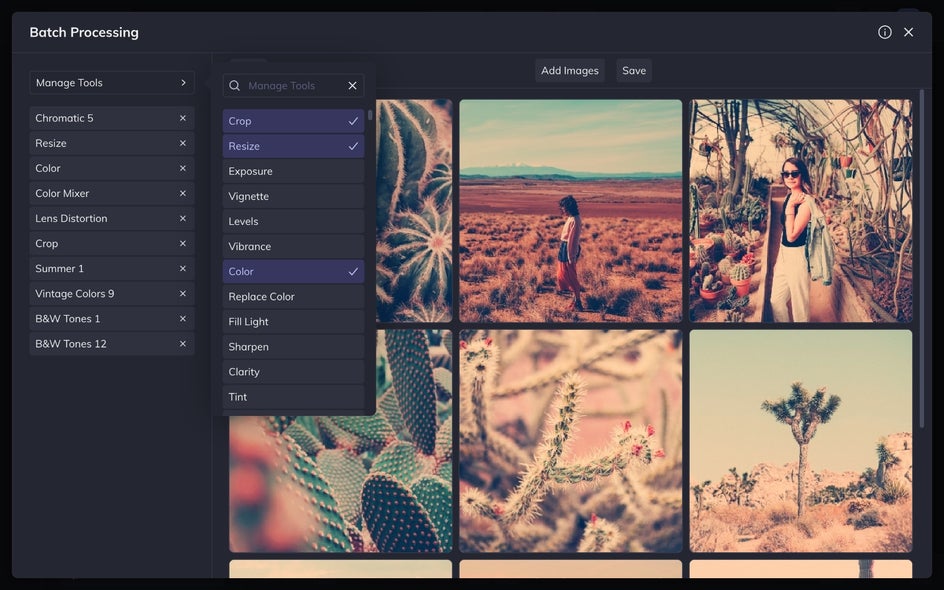Image resolution: width=944 pixels, height=590 pixels.
Task: Select the flowering cholla cactus thumbnail
Action: [x=571, y=441]
